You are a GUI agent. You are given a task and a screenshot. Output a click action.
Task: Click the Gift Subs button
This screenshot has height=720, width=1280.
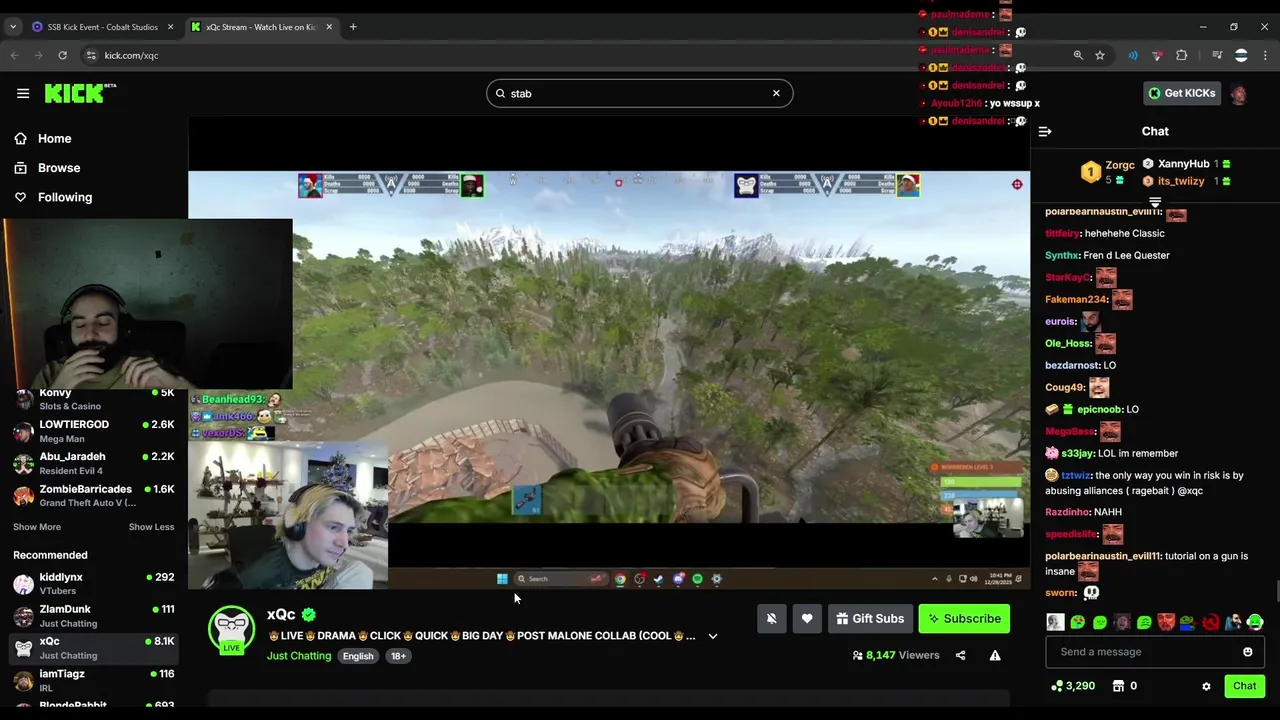click(x=870, y=619)
